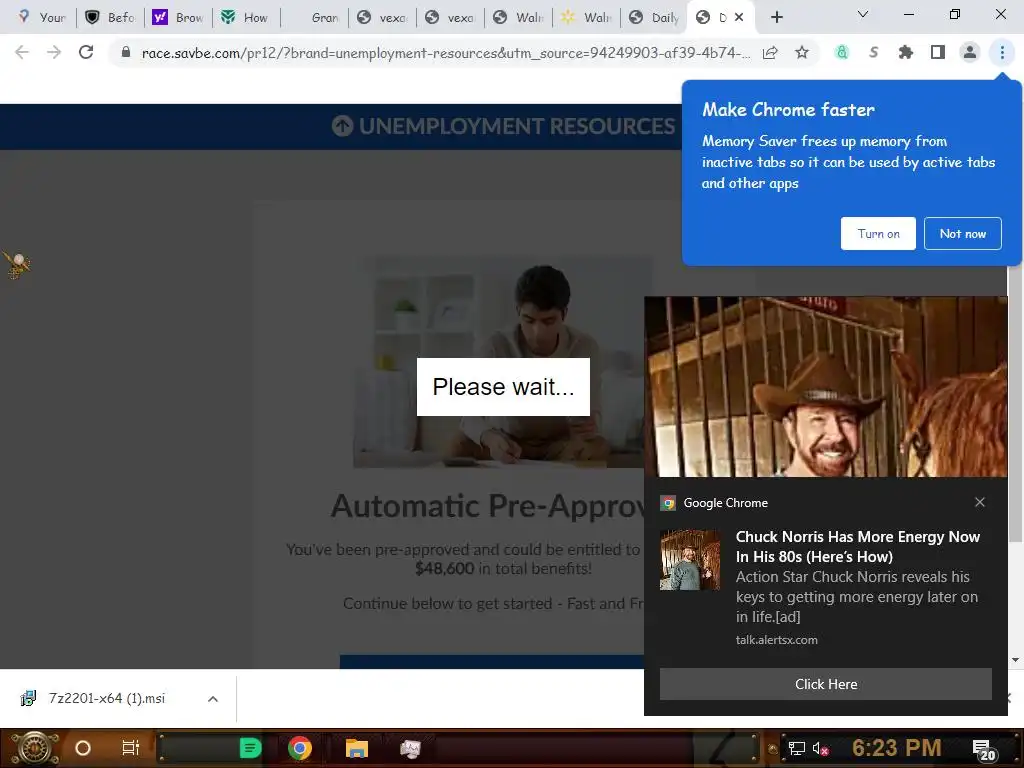Open the monitor app icon on taskbar

pyautogui.click(x=411, y=748)
